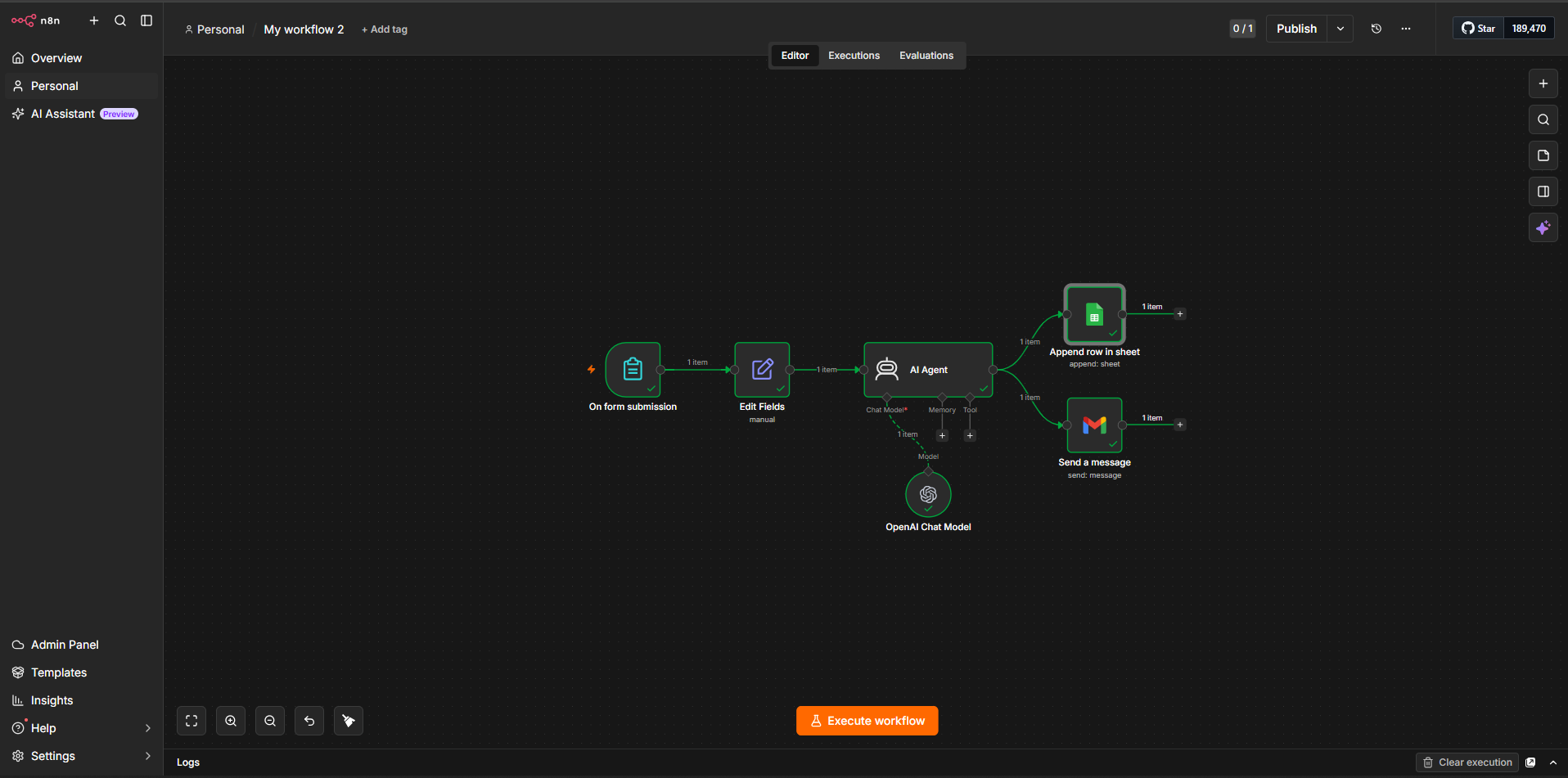The height and width of the screenshot is (778, 1568).
Task: Open the Overview page
Action: [x=81, y=58]
